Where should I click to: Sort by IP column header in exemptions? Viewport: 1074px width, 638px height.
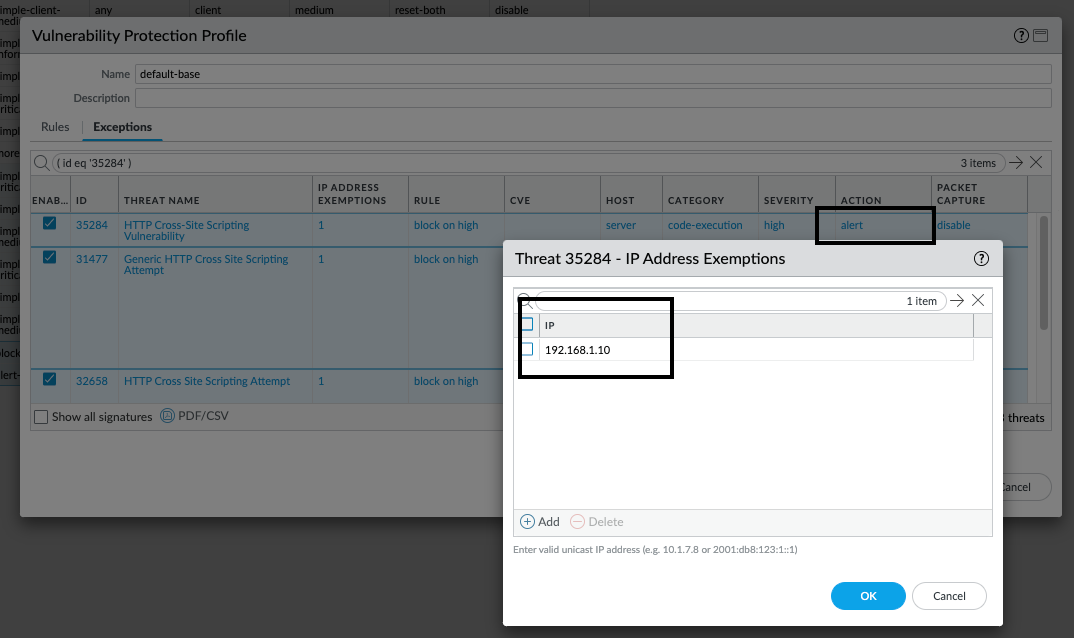549,326
